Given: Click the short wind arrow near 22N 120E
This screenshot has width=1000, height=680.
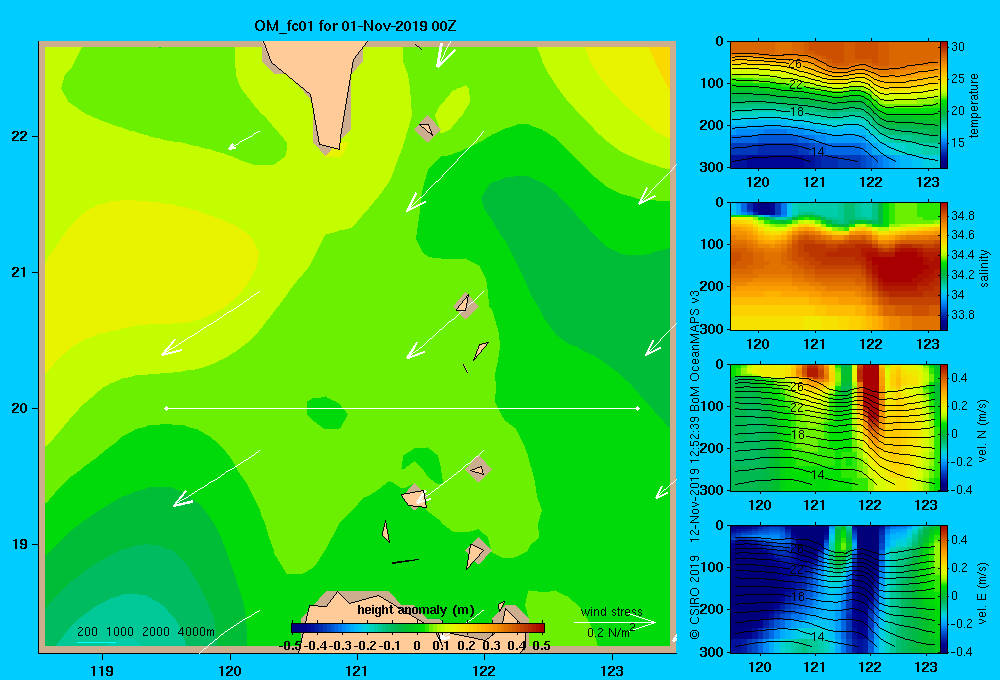Looking at the screenshot, I should point(244,140).
